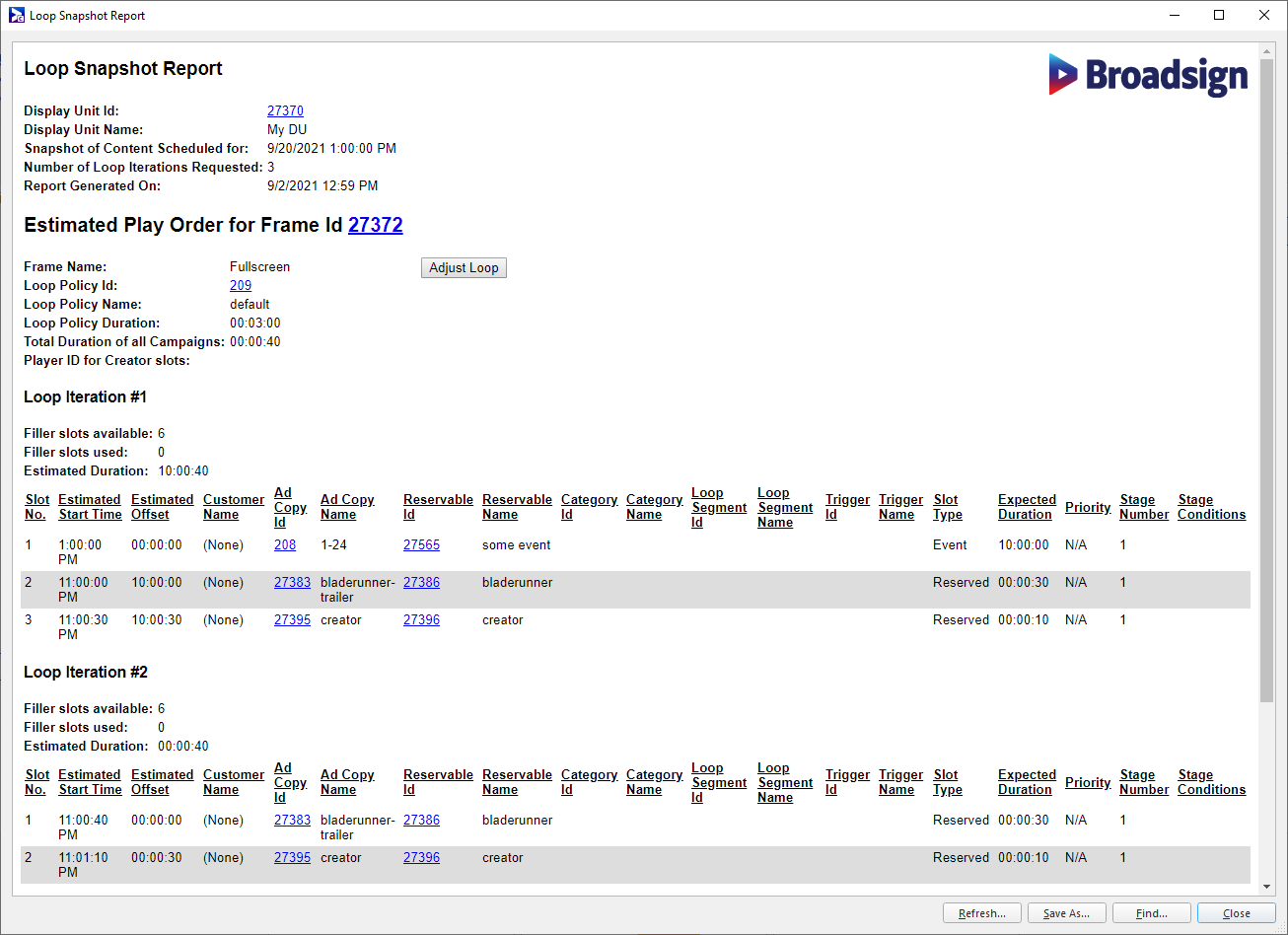This screenshot has width=1288, height=935.
Task: Click the Save As button
Action: click(1066, 913)
